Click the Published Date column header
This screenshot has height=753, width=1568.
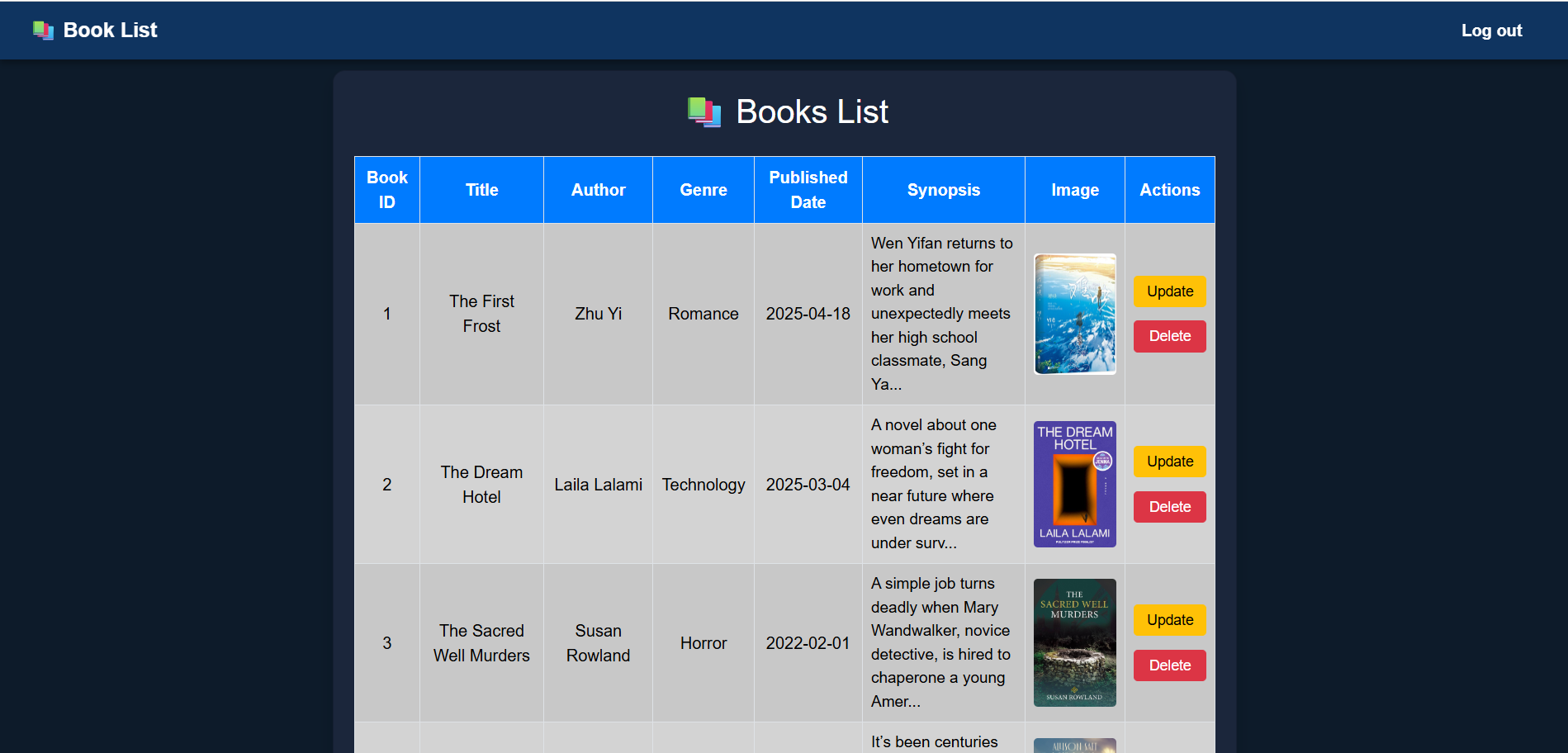coord(808,190)
